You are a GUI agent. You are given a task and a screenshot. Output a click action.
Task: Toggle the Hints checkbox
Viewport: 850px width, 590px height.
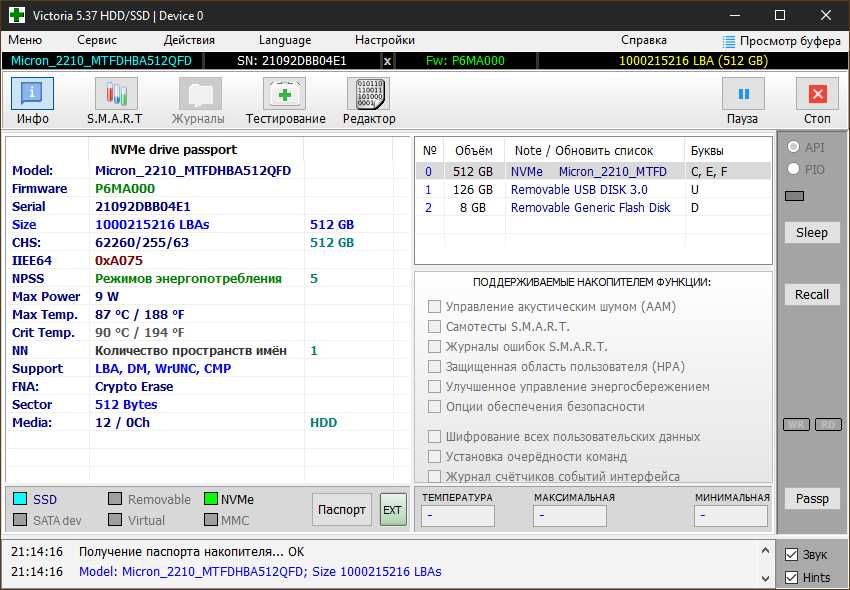[x=791, y=577]
